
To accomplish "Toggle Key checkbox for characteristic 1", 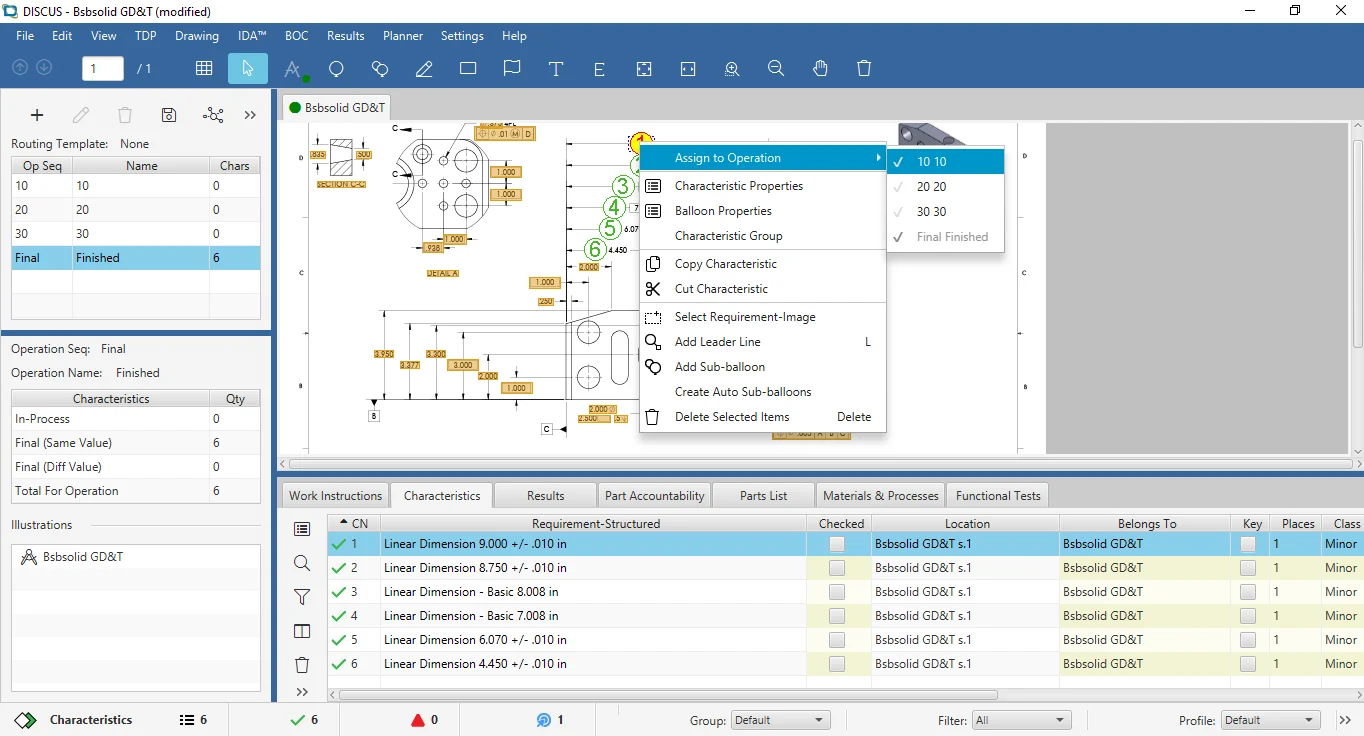I will (x=1248, y=544).
